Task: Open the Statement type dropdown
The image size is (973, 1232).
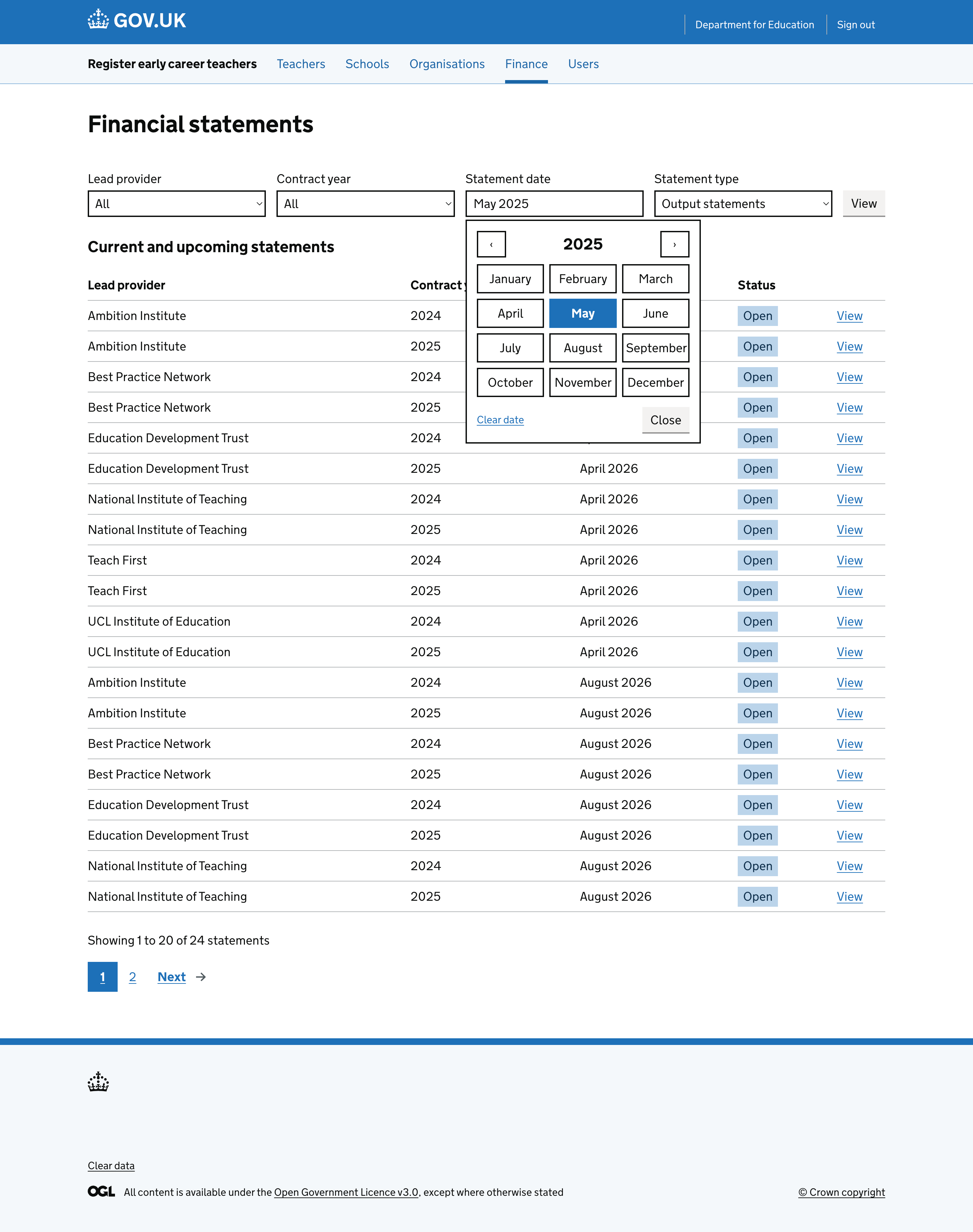Action: pos(743,204)
